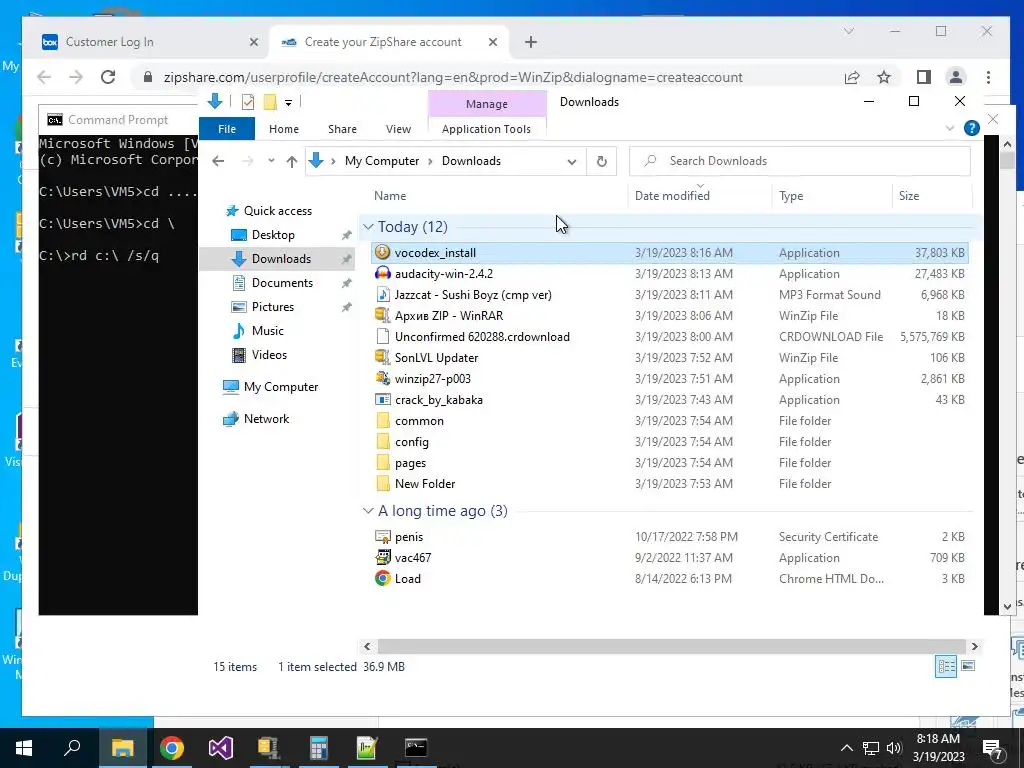Select Network in navigation pane
The image size is (1024, 768).
point(266,419)
